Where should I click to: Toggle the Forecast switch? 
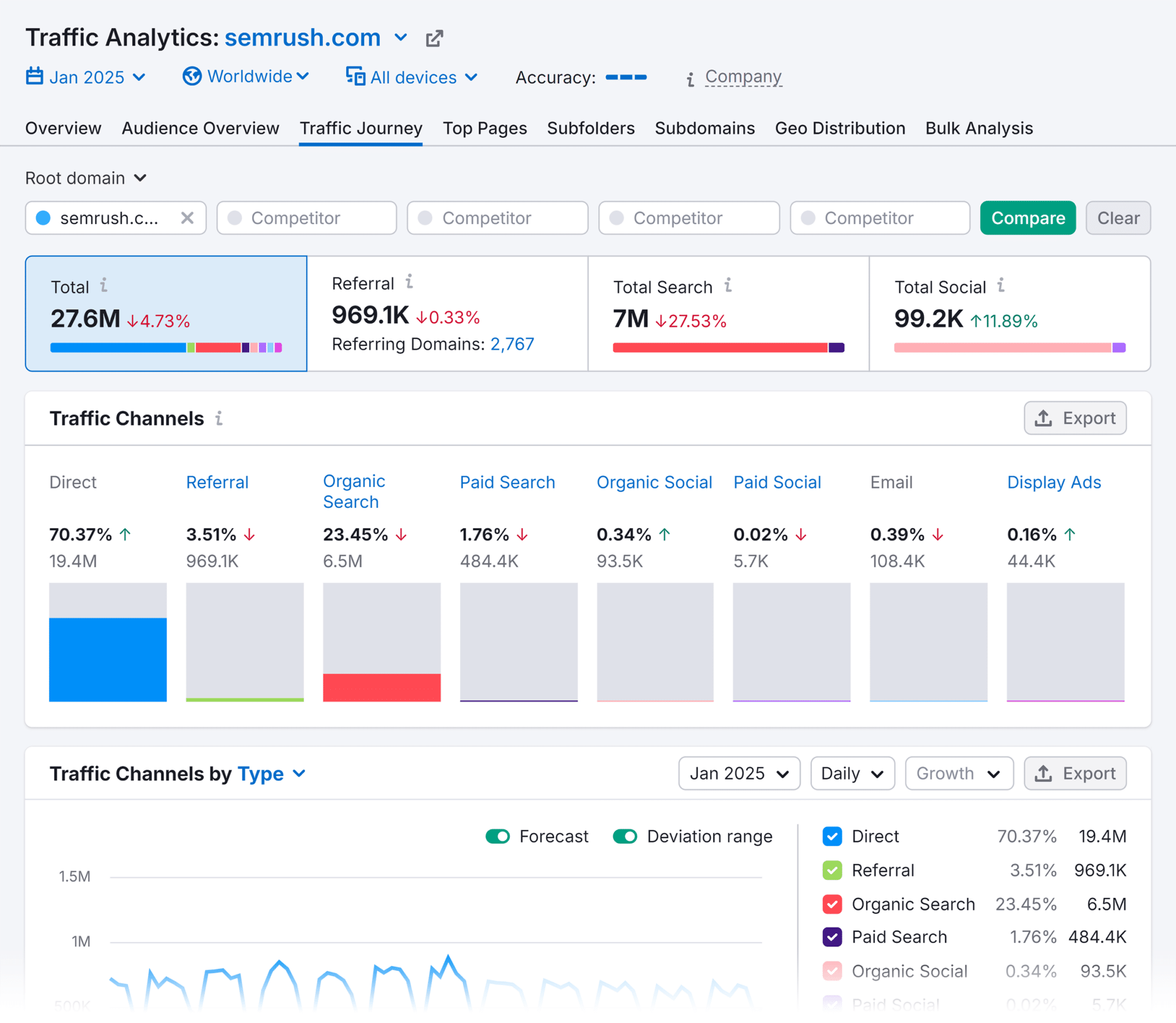pos(497,836)
